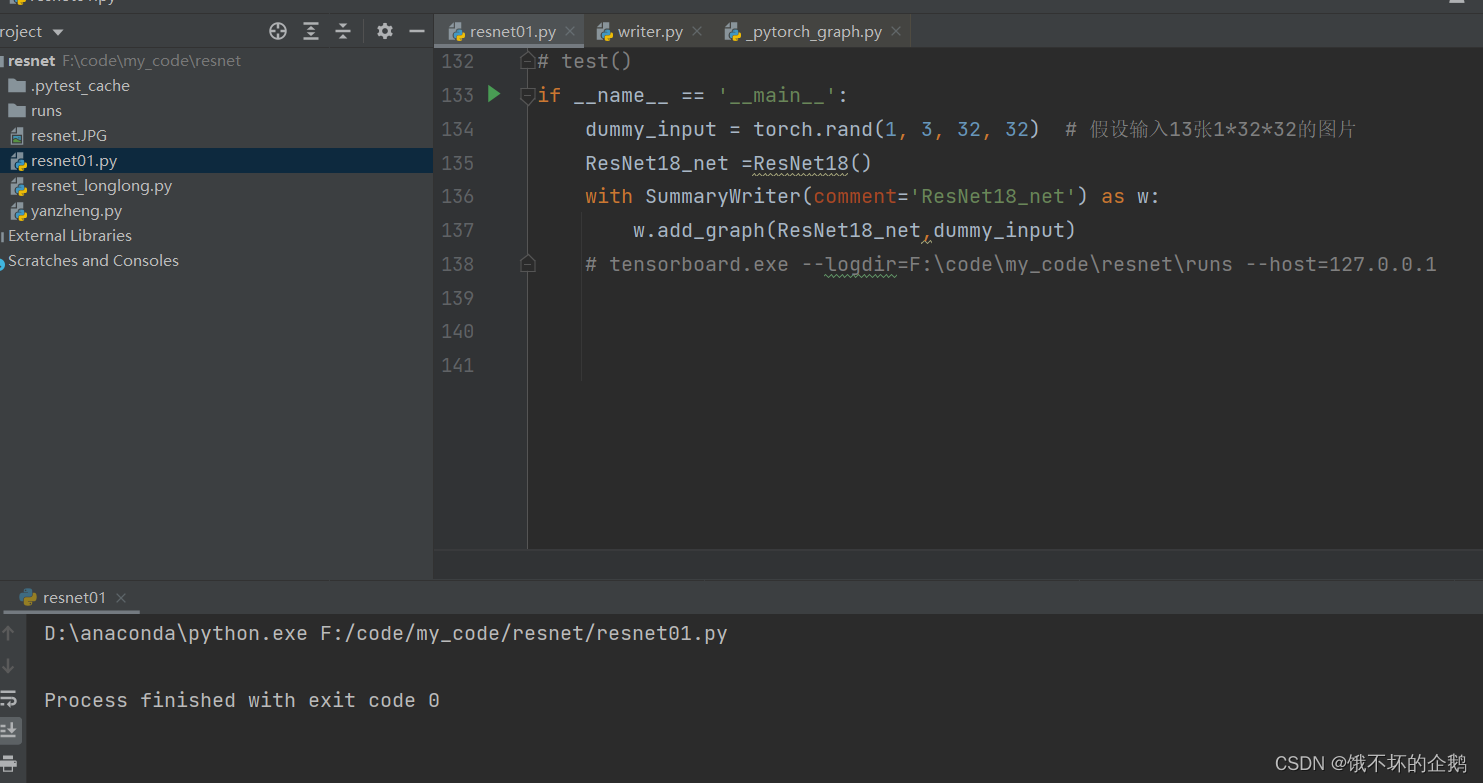
Task: Run the __main__ block from gutter arrow
Action: click(494, 94)
